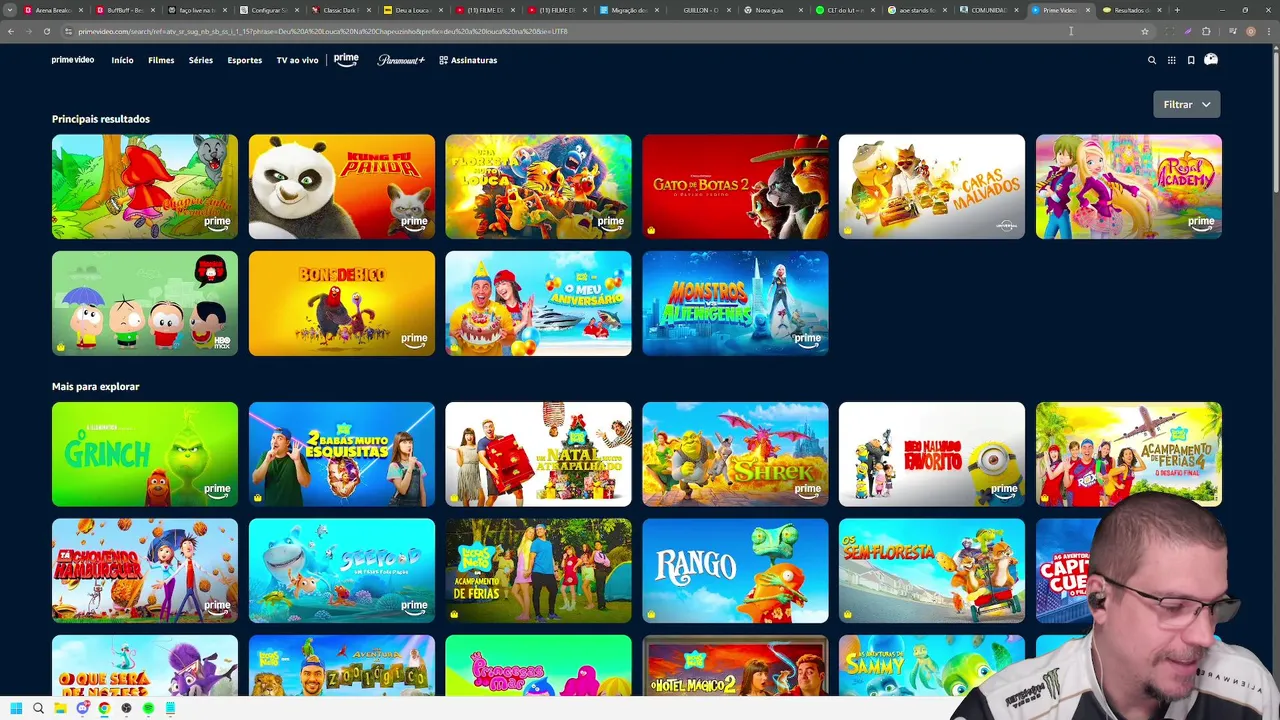This screenshot has width=1280, height=720.
Task: Open Spotify from the taskbar
Action: point(148,708)
